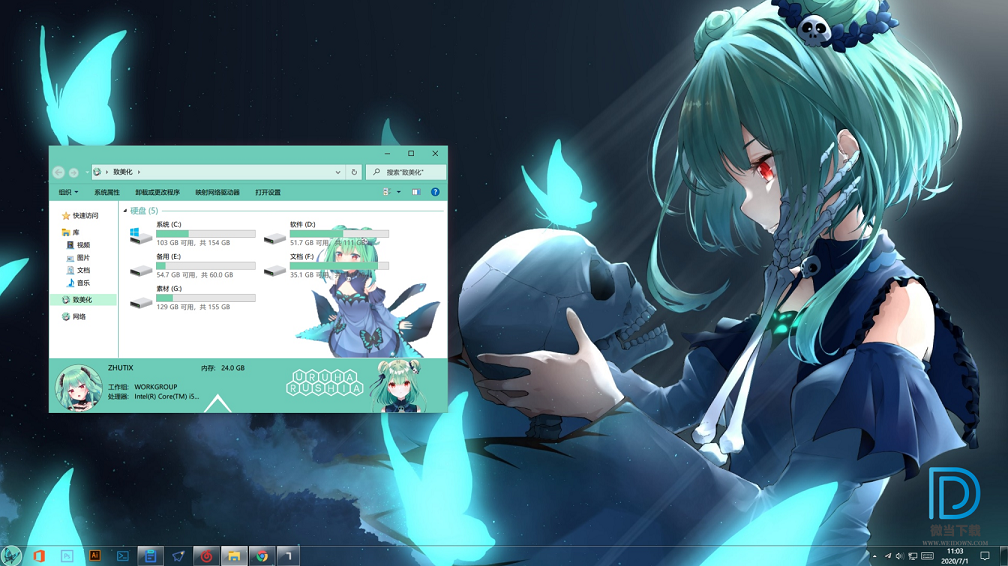Select the 素材 (G:) drive icon
Viewport: 1008px width, 566px height.
coord(141,302)
